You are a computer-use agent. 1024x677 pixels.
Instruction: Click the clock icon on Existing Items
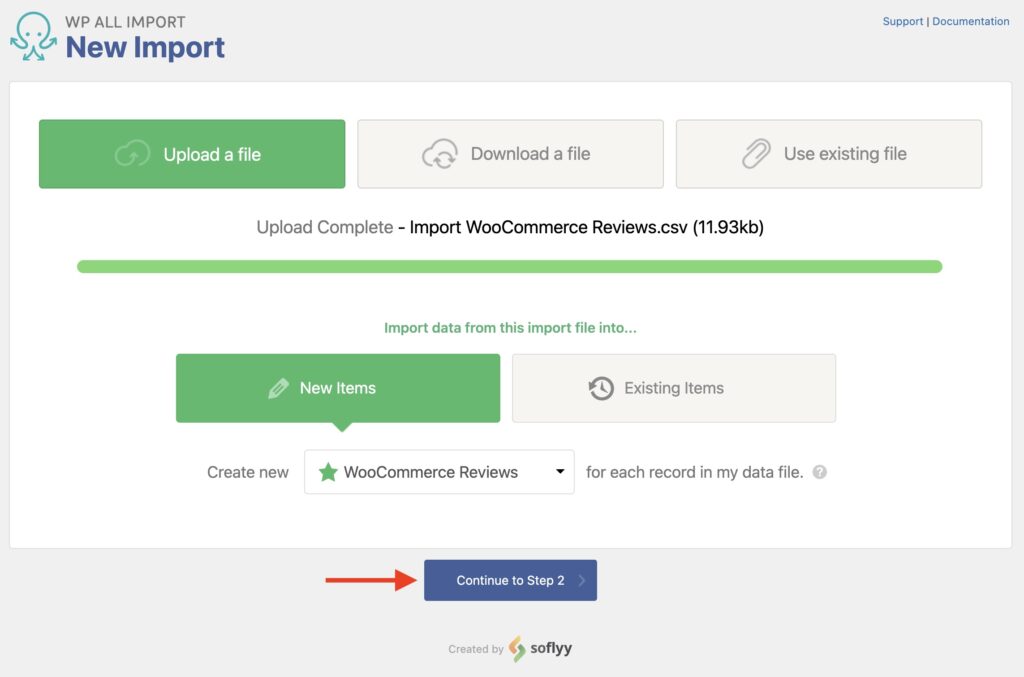[600, 388]
